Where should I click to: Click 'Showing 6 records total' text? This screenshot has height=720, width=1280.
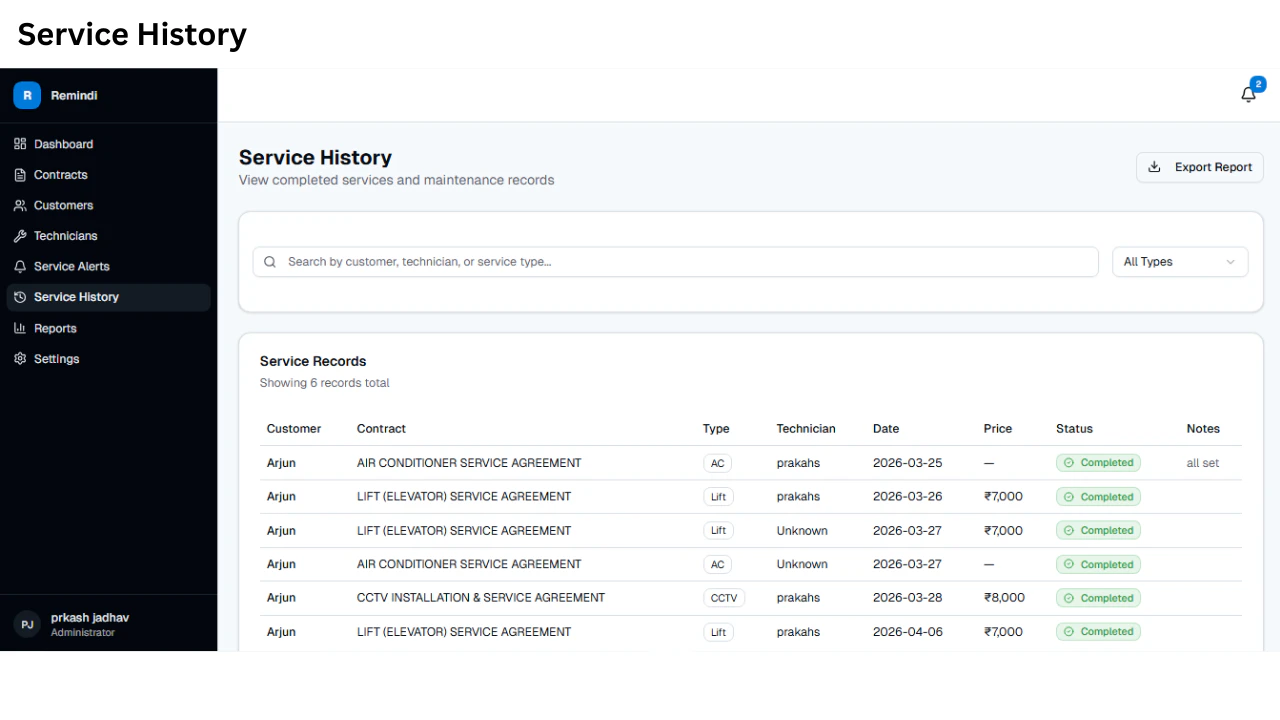point(325,383)
